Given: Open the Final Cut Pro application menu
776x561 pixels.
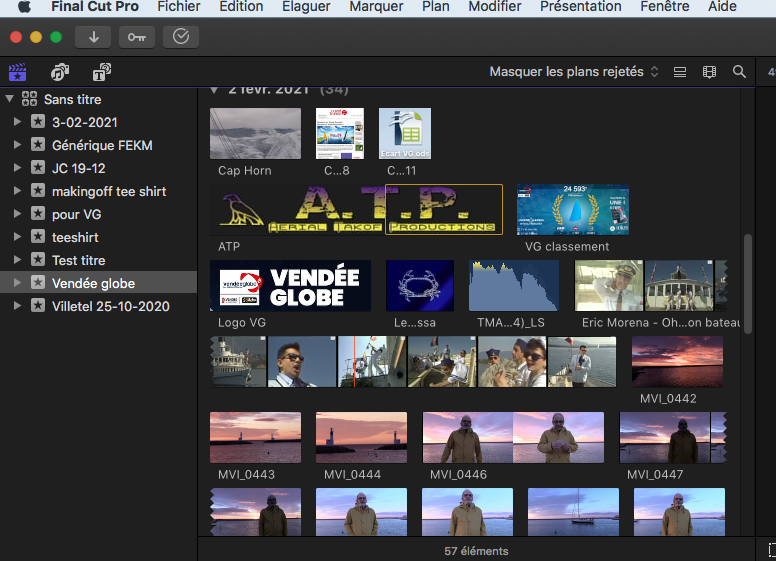Looking at the screenshot, I should coord(95,7).
